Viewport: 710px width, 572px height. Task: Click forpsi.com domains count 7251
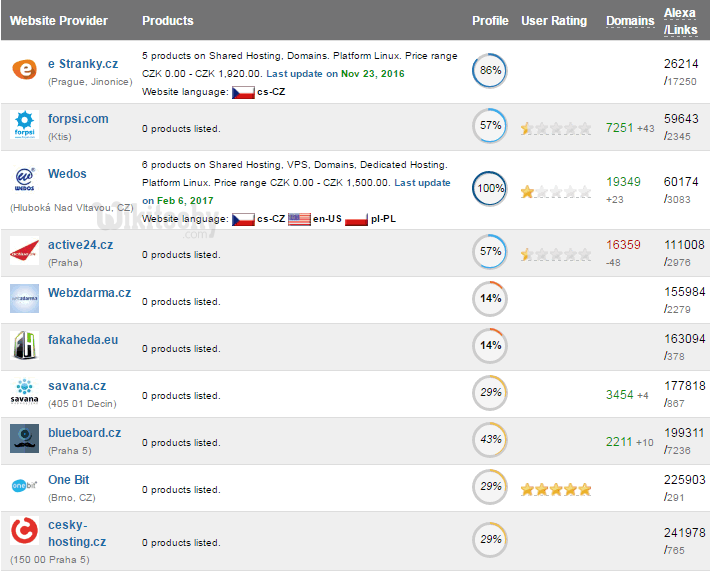[x=620, y=128]
